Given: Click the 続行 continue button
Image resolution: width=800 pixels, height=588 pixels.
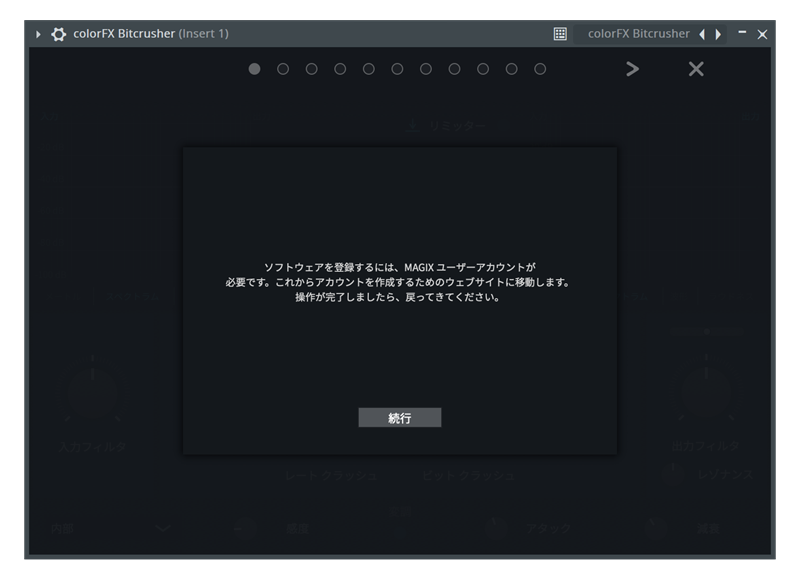Looking at the screenshot, I should tap(399, 418).
